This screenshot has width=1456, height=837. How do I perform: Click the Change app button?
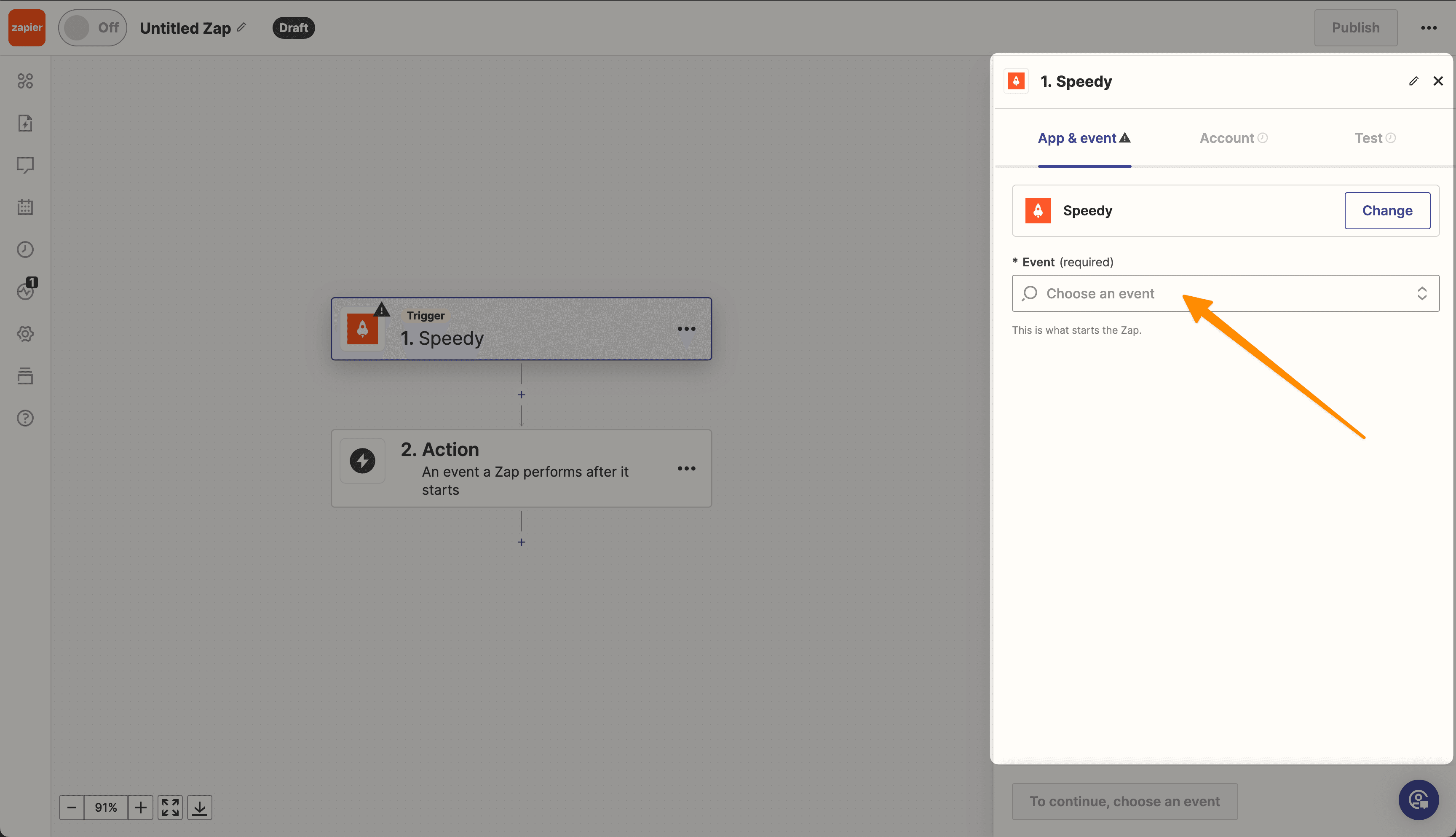coord(1387,210)
